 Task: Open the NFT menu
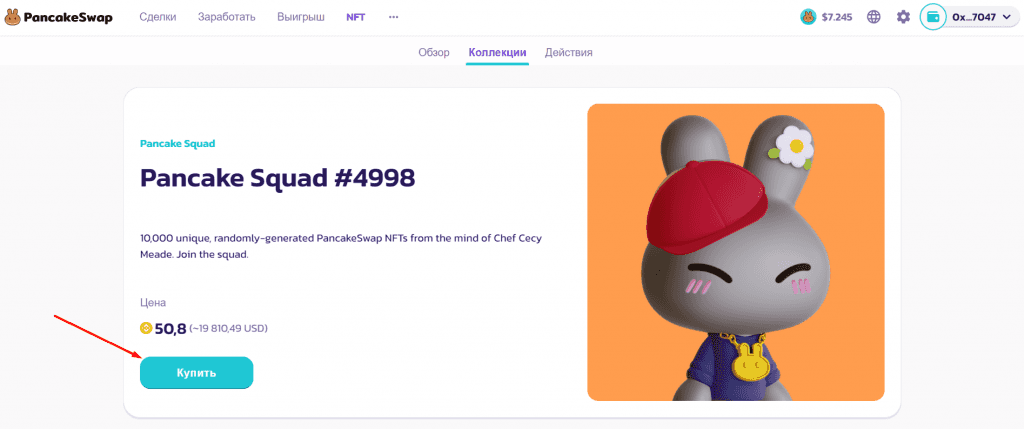coord(356,17)
